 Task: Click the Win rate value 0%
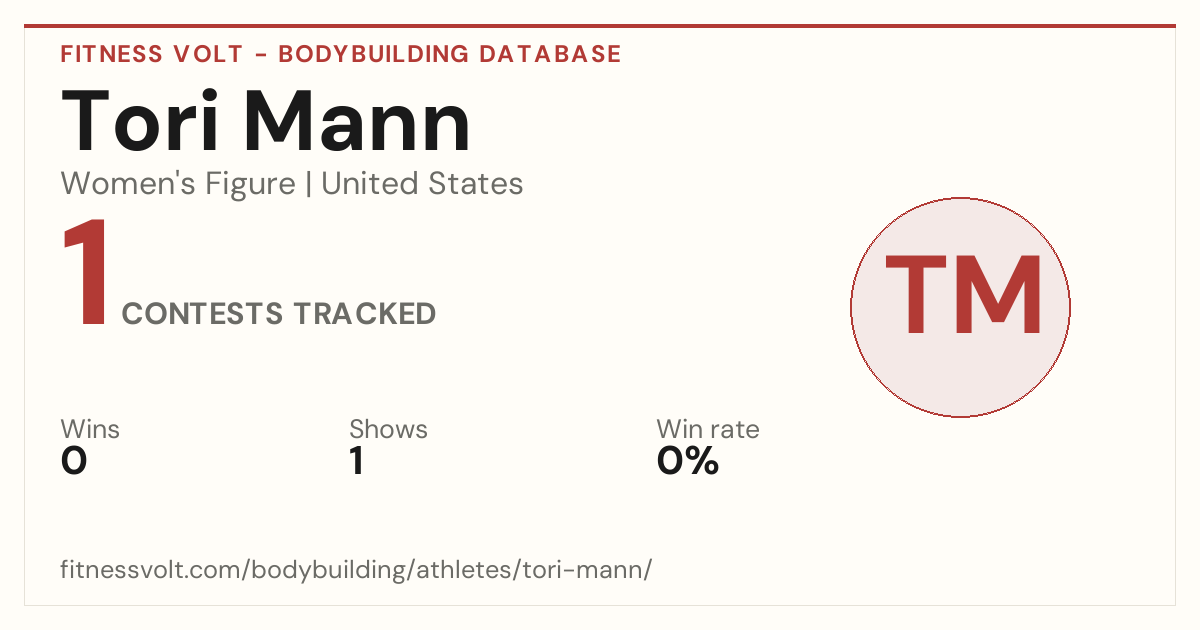(x=688, y=462)
